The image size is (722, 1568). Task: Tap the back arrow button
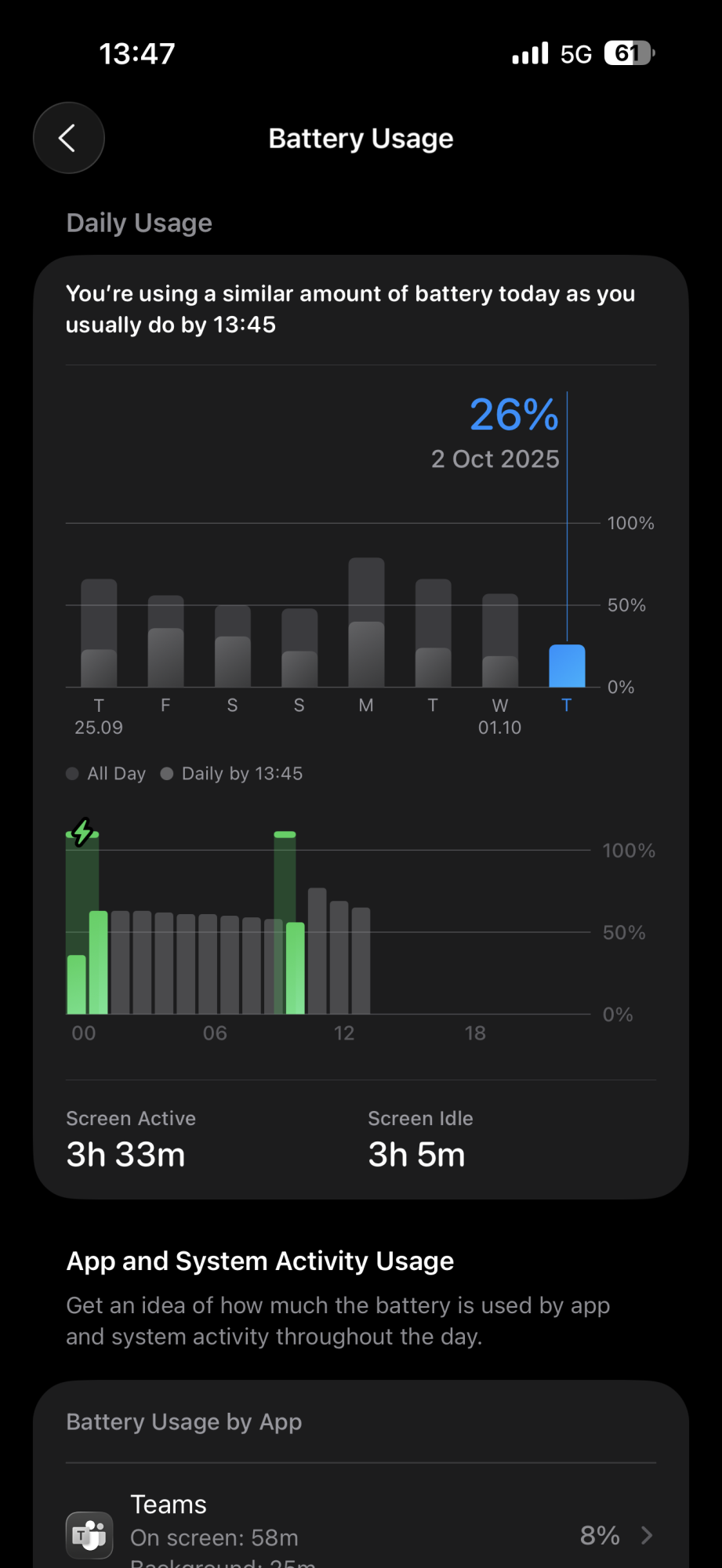coord(69,138)
